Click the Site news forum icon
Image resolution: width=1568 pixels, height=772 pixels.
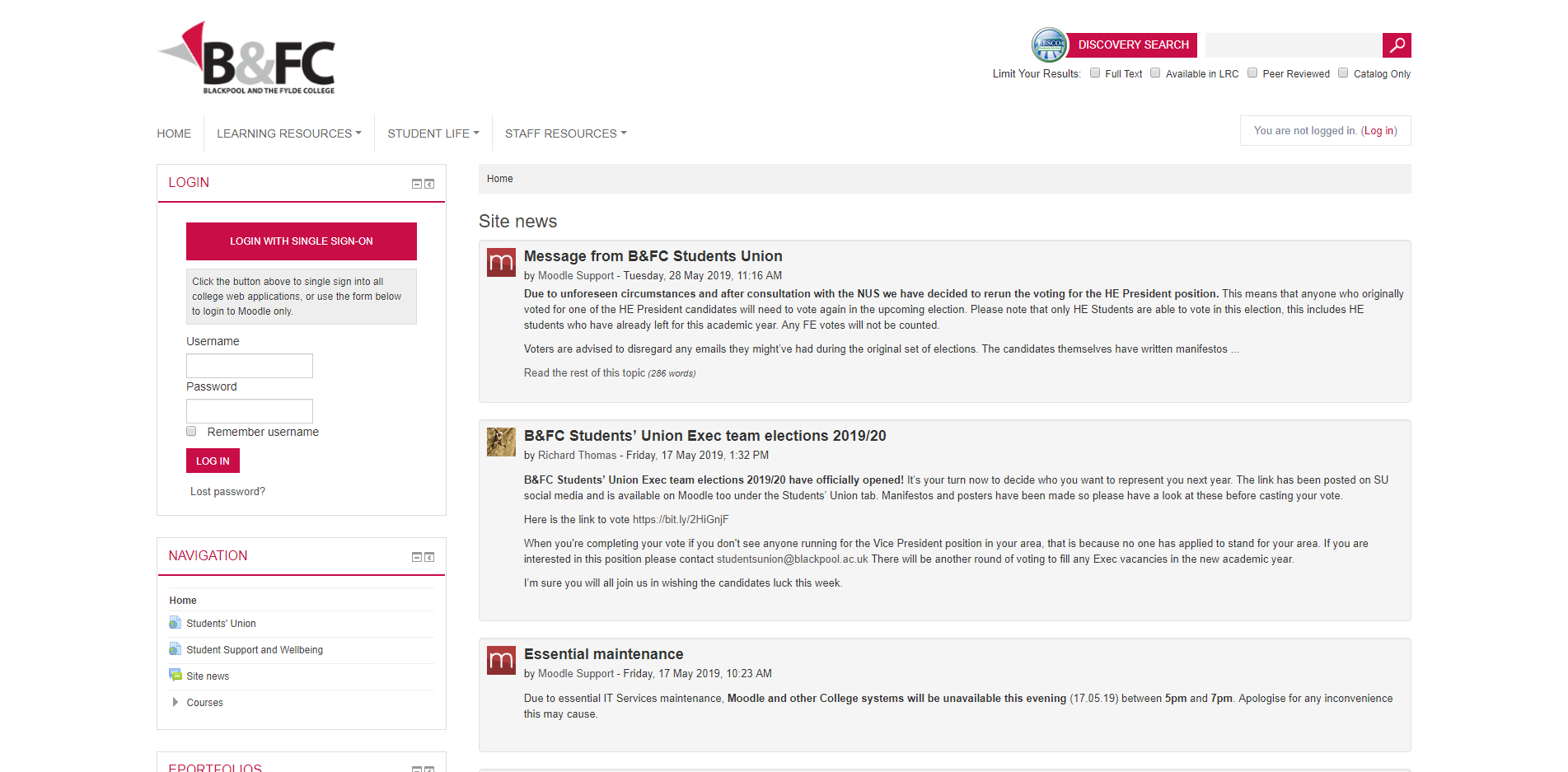pos(176,676)
